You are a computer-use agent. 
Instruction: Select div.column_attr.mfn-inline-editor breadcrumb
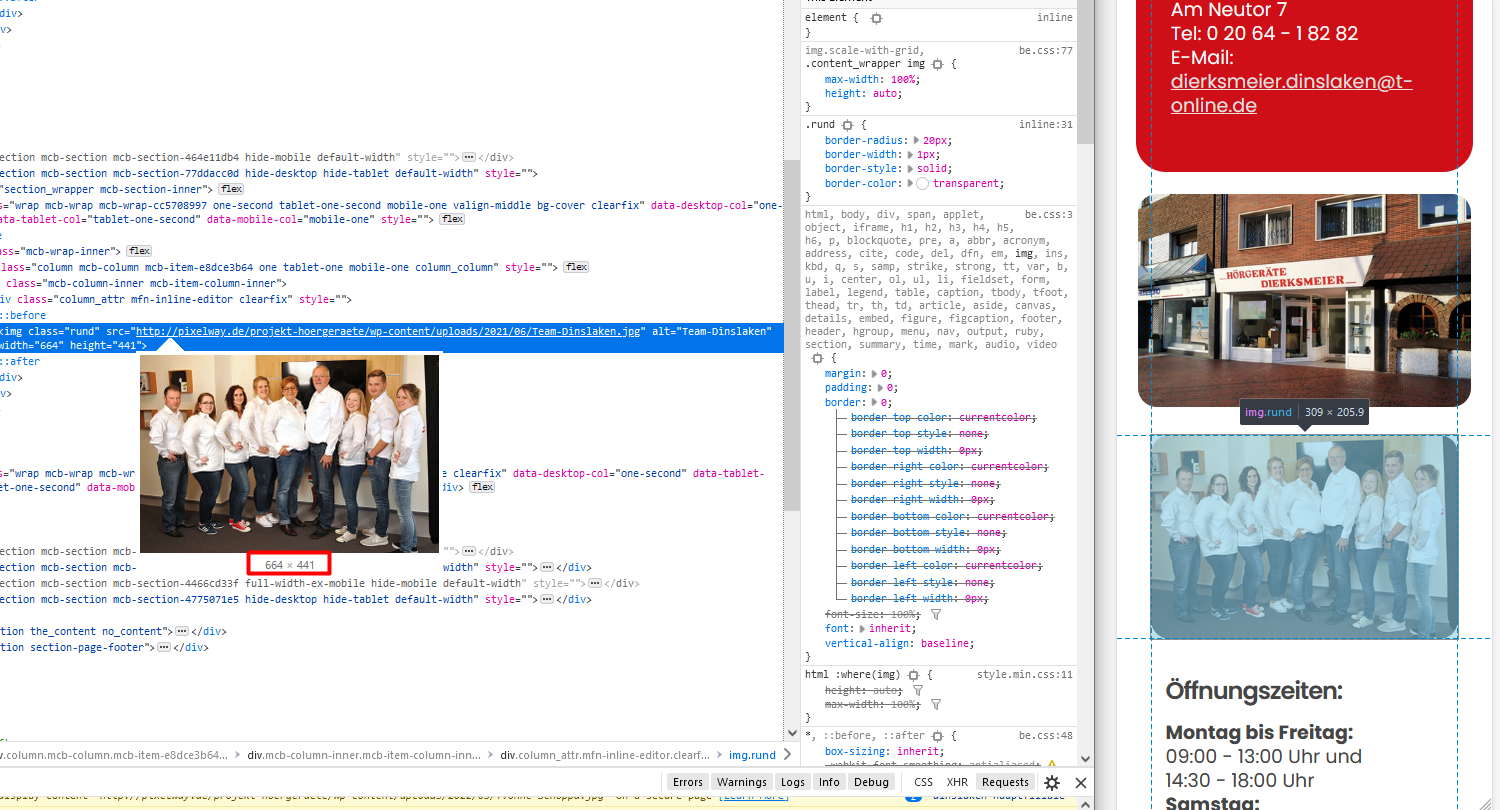pyautogui.click(x=607, y=755)
